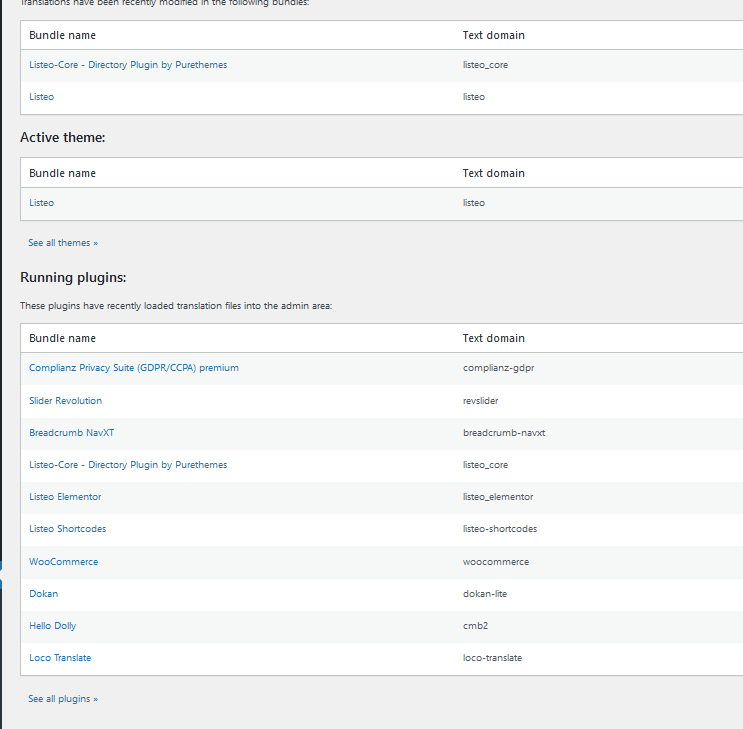Click Text domain header in Active theme table
743x729 pixels.
pos(494,173)
